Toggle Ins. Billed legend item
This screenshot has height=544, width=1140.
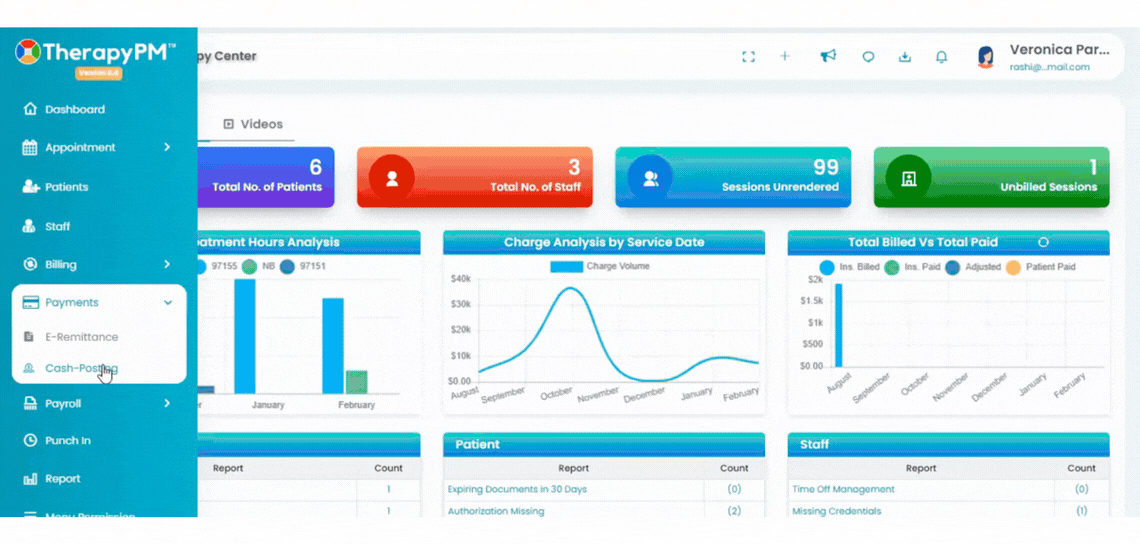tap(849, 267)
